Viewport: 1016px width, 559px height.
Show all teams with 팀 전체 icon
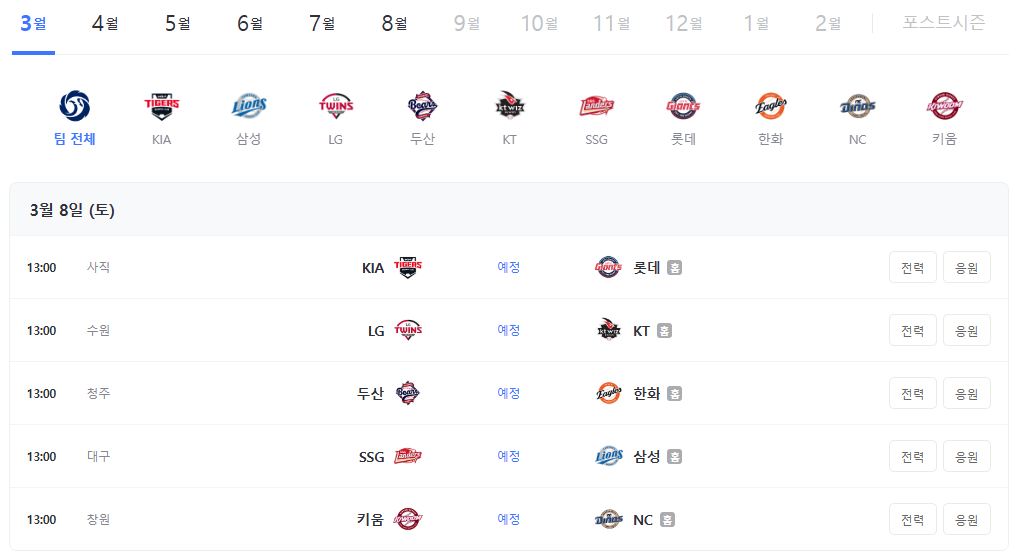pyautogui.click(x=75, y=106)
